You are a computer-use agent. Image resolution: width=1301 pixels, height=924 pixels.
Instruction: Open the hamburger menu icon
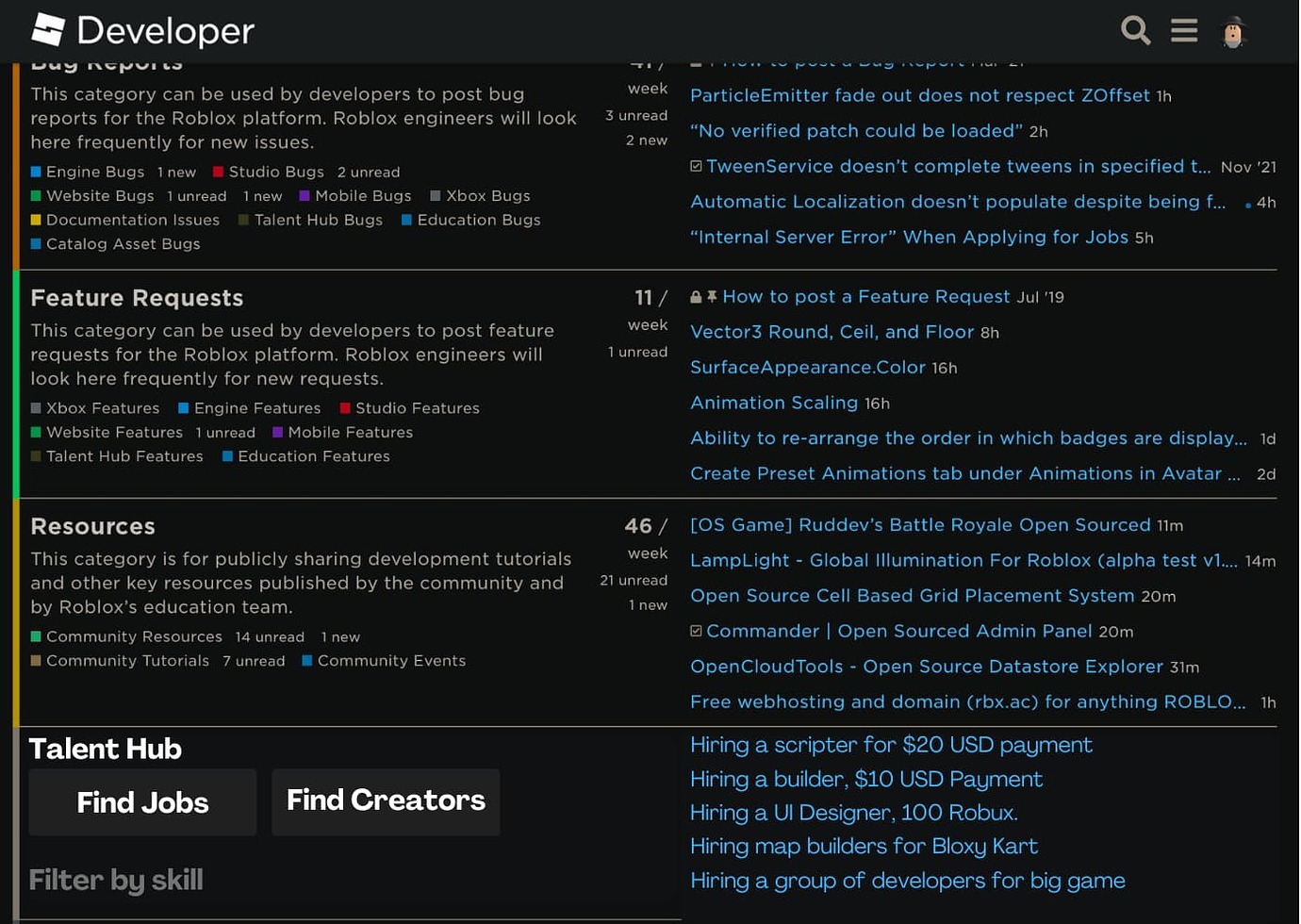(x=1184, y=31)
